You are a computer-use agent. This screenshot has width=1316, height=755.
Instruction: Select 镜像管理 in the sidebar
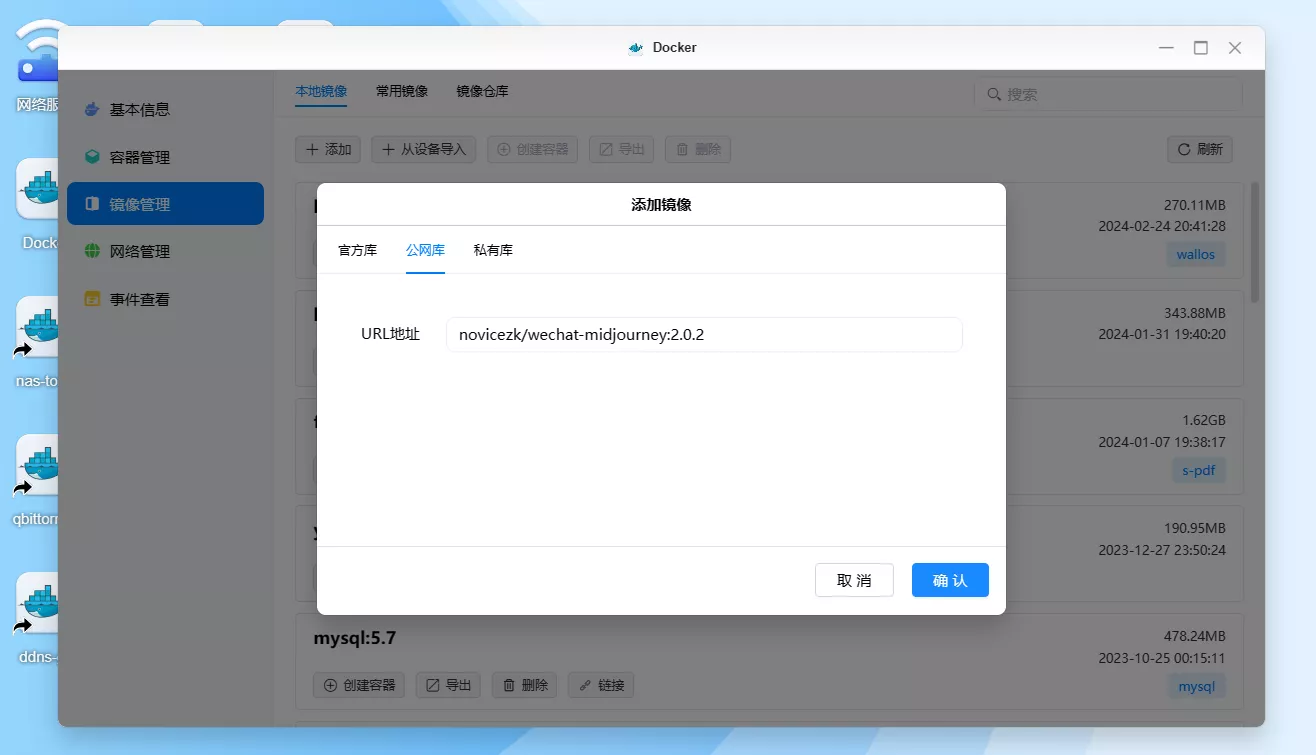(x=165, y=204)
